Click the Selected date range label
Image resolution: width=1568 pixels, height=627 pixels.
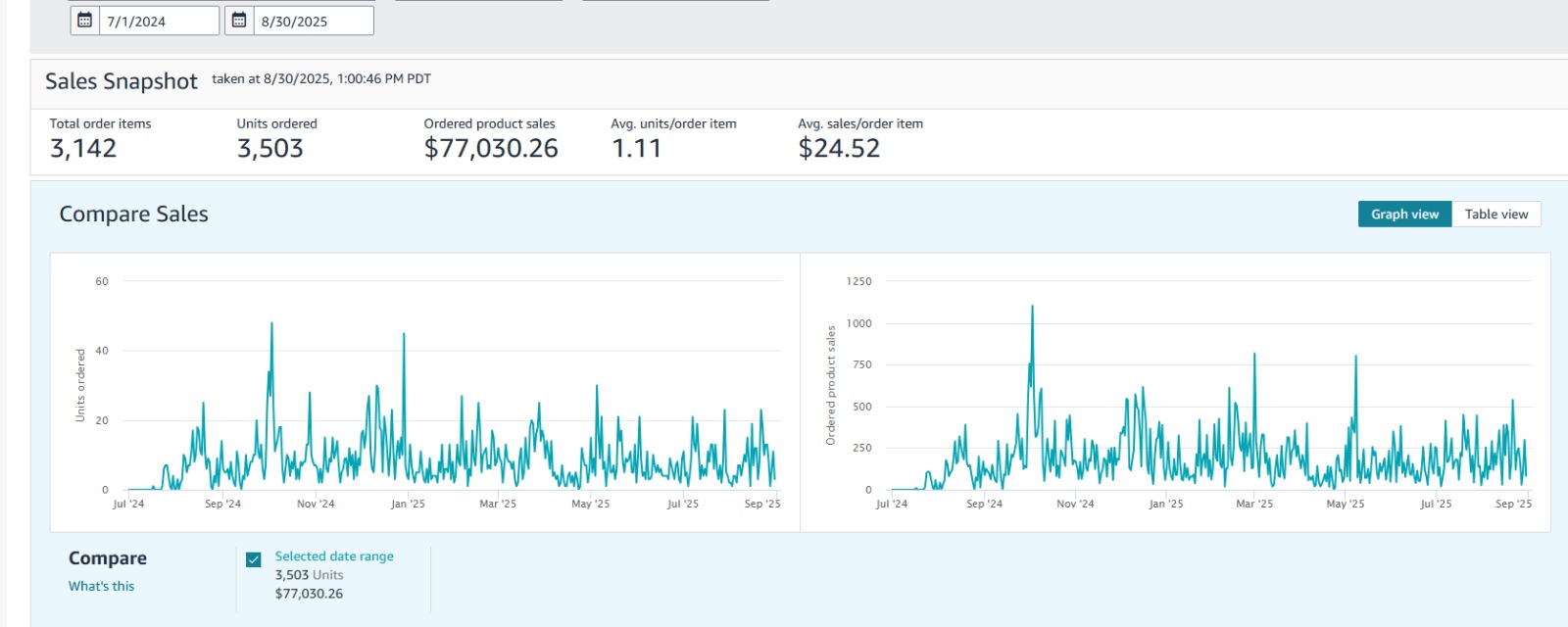[x=334, y=556]
